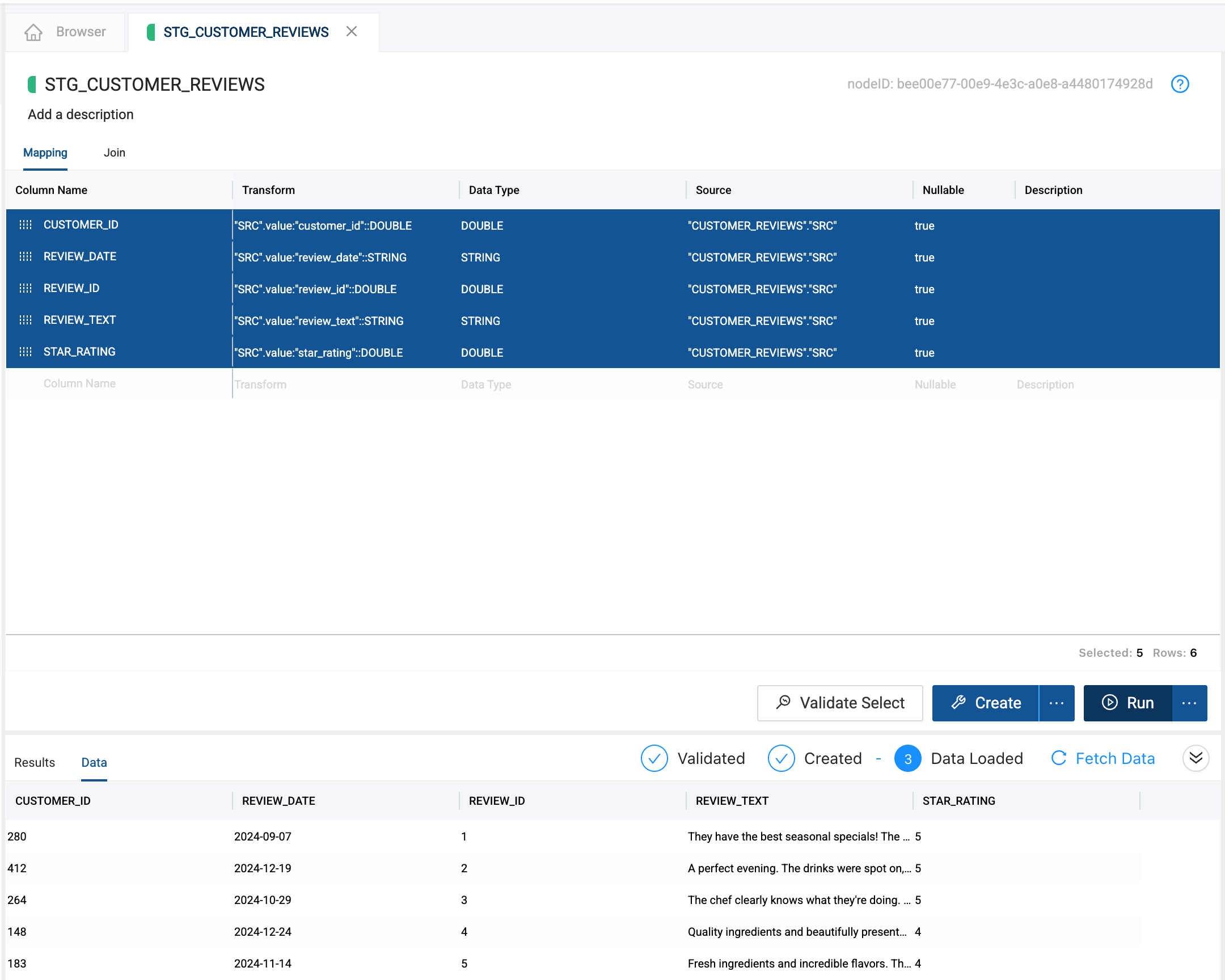Image resolution: width=1225 pixels, height=980 pixels.
Task: Switch to the Results tab
Action: [x=35, y=762]
